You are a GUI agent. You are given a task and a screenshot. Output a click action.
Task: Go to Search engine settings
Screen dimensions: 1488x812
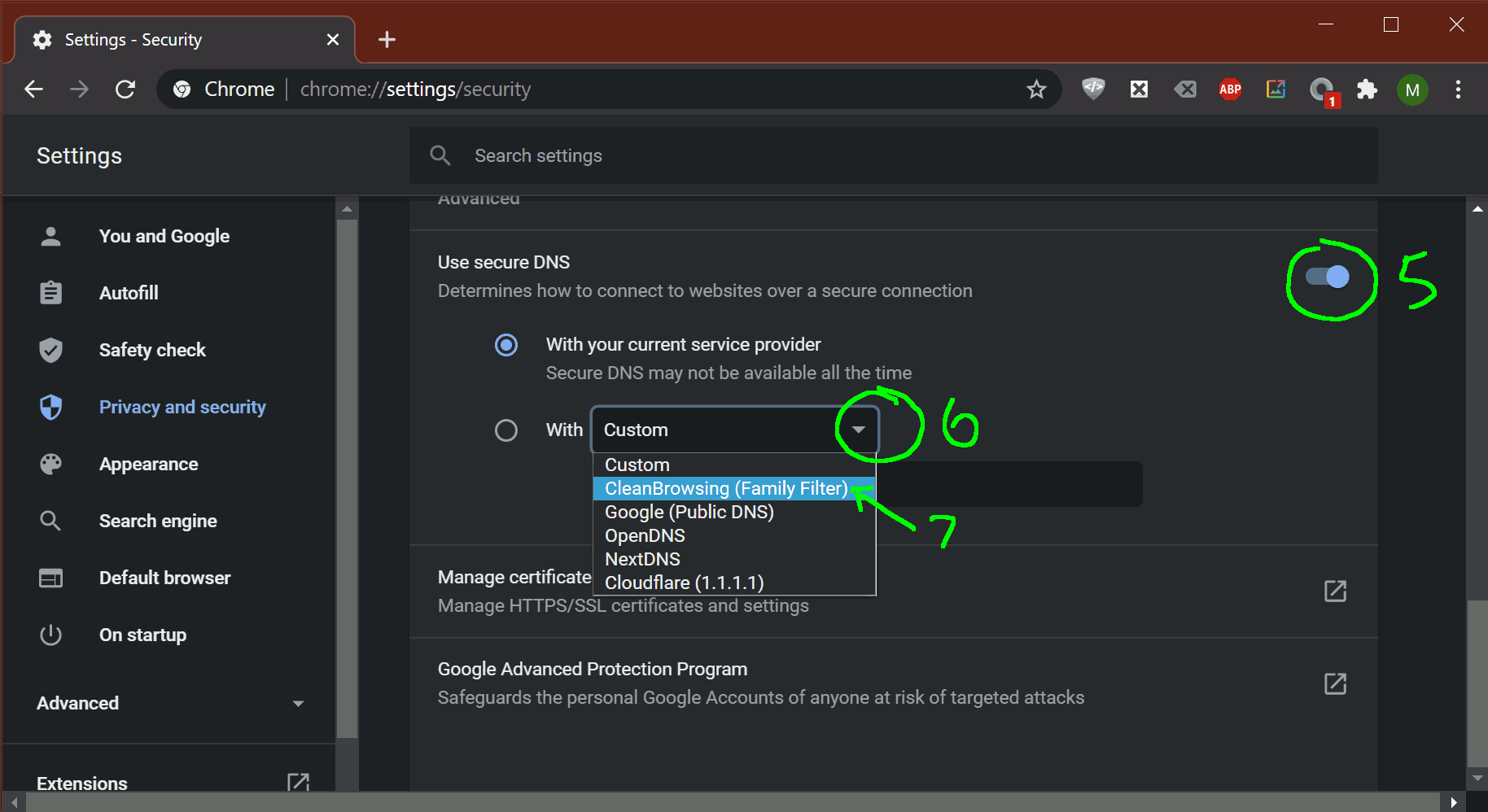(158, 521)
